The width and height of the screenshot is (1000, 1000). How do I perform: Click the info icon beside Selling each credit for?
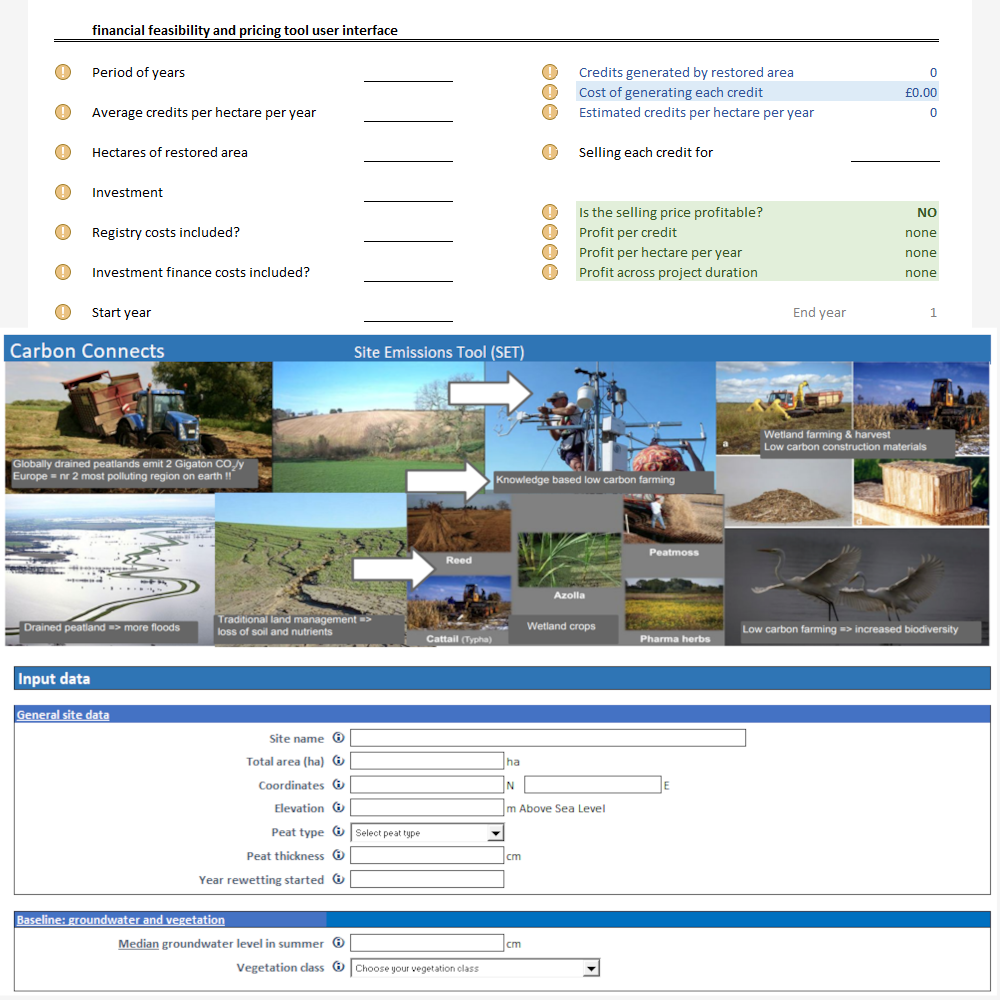coord(550,152)
